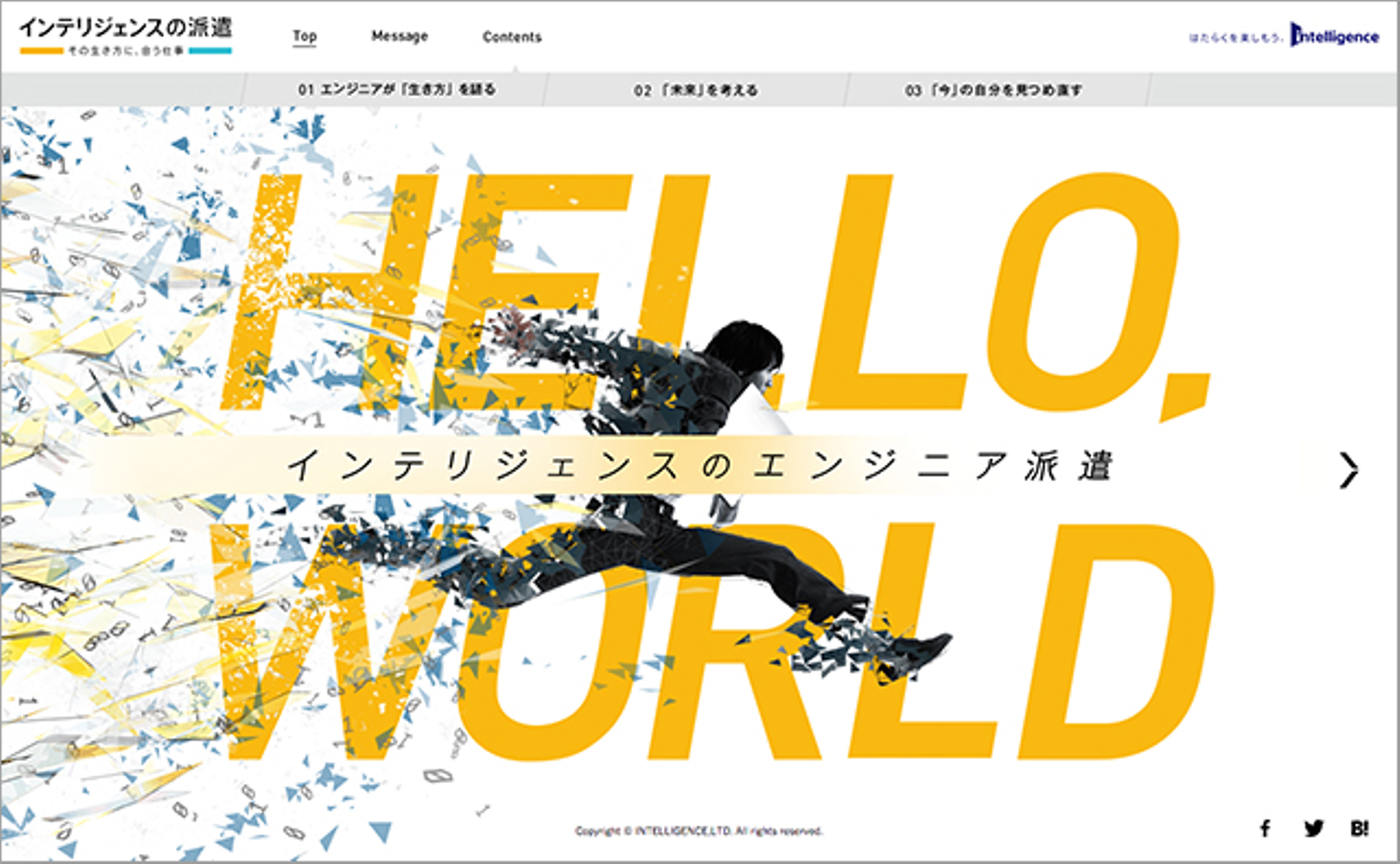This screenshot has width=1400, height=864.
Task: Bookmark with the Hatena B! icon
Action: tap(1359, 828)
